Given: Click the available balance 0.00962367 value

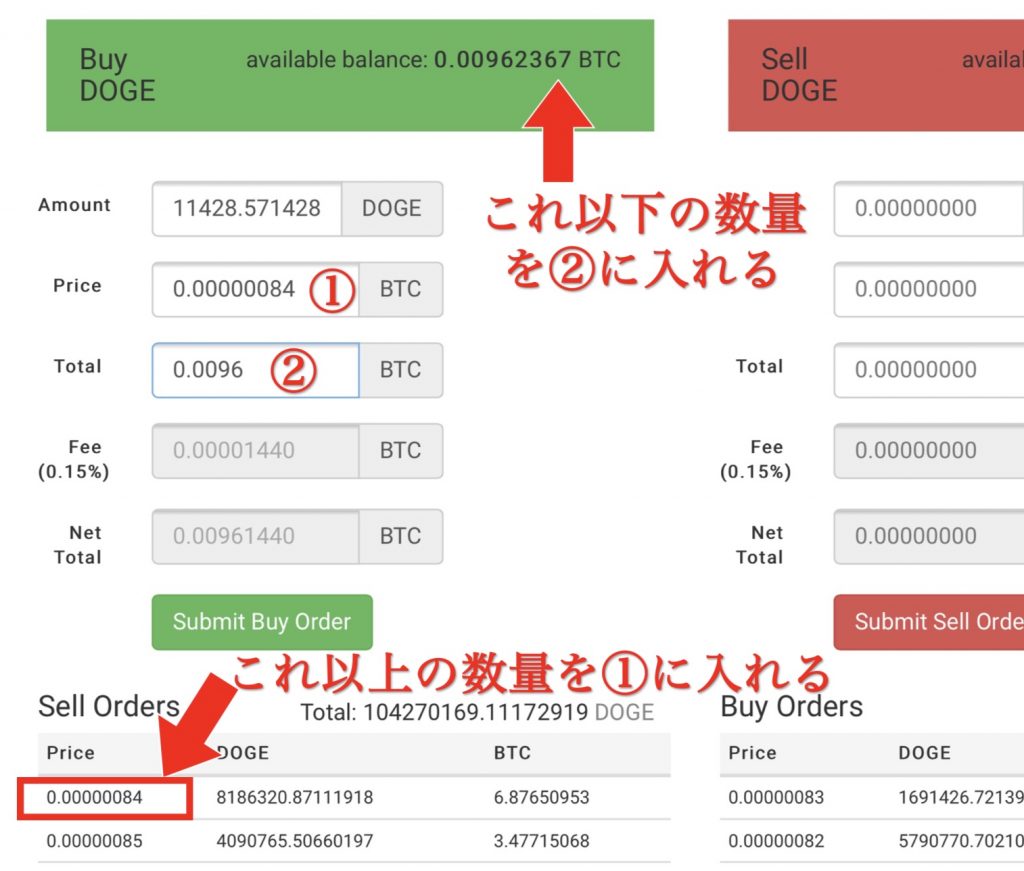Looking at the screenshot, I should click(x=502, y=59).
